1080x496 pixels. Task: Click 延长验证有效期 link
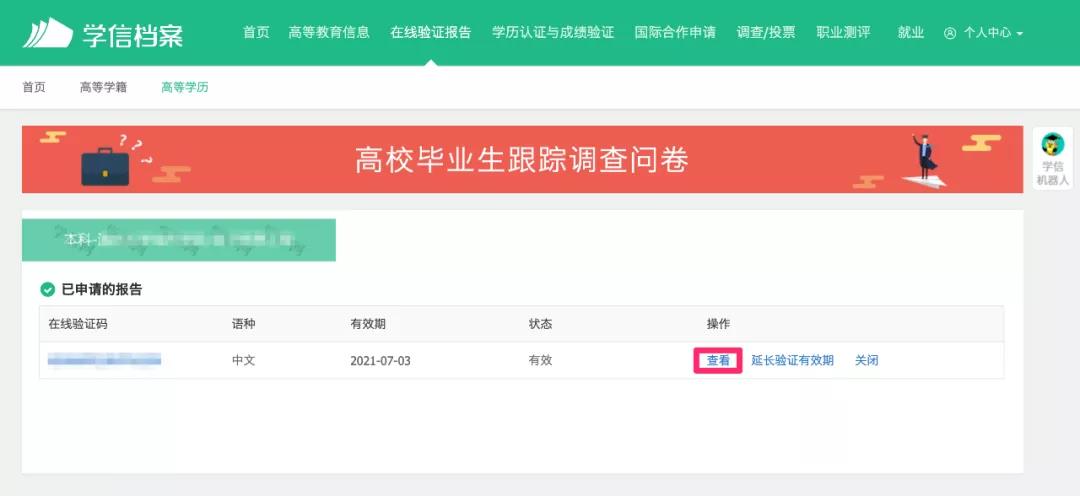pyautogui.click(x=792, y=361)
